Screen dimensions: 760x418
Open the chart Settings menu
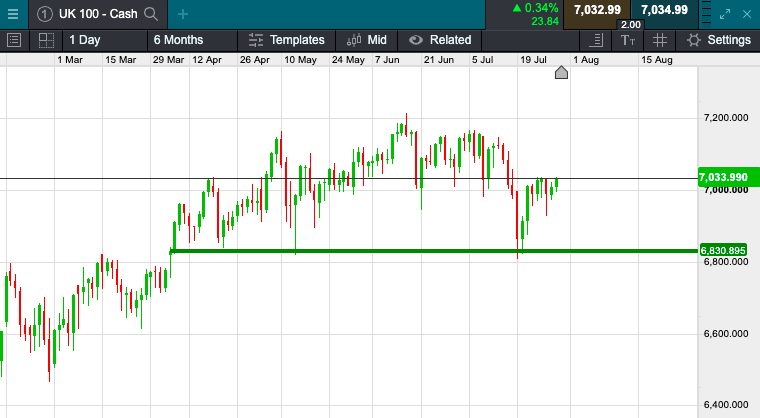719,40
